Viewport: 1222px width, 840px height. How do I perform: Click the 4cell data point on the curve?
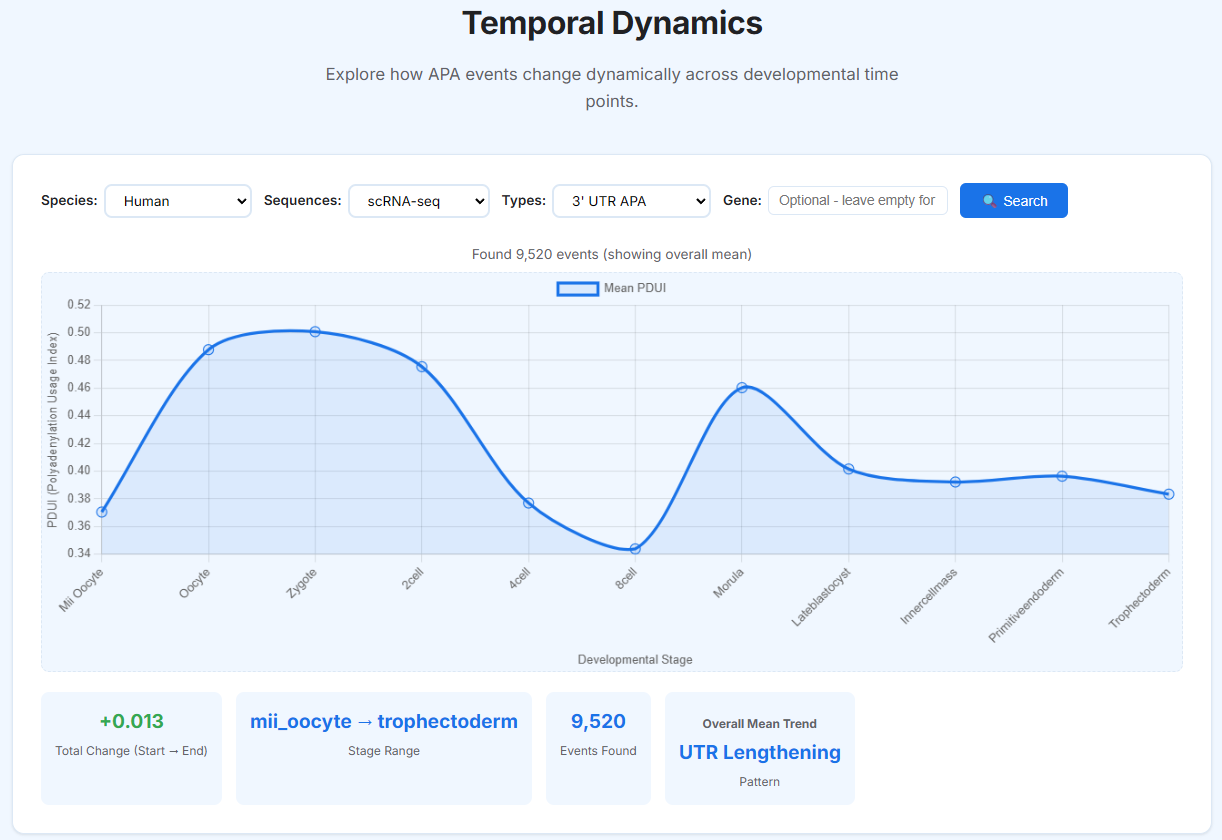pos(528,503)
